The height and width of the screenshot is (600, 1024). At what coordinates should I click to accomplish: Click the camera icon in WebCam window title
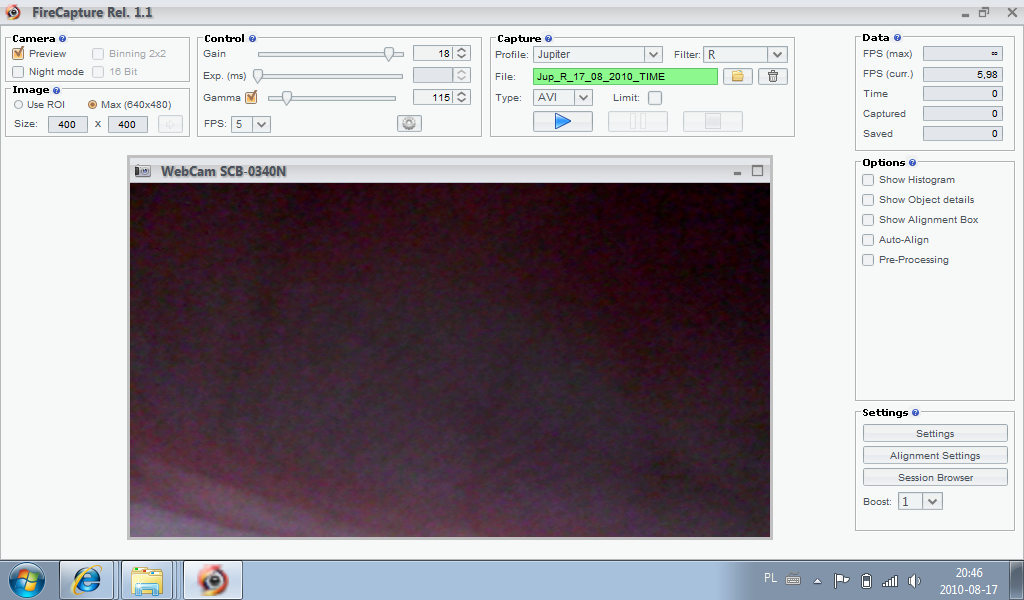point(142,171)
